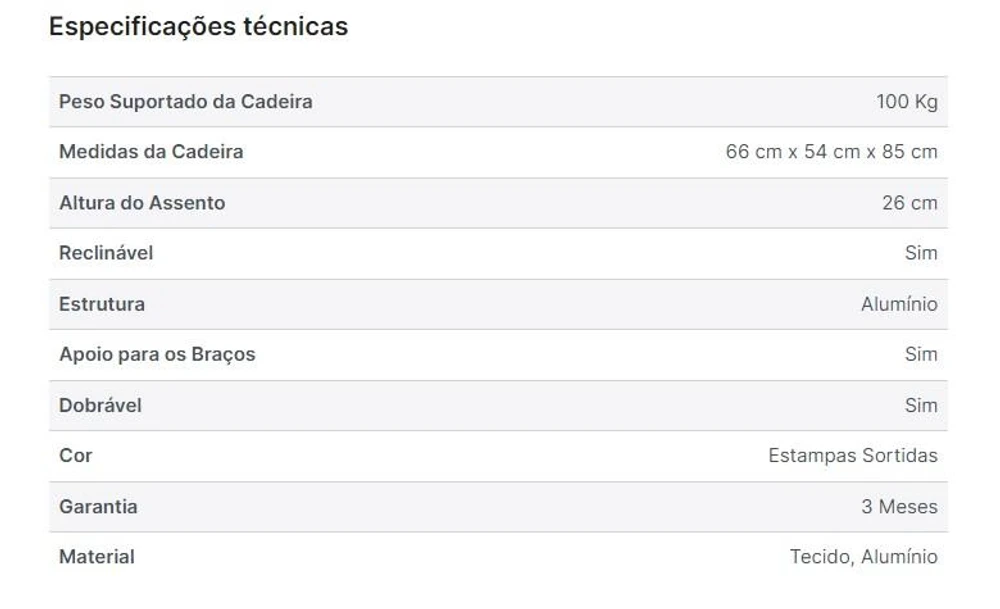Viewport: 1000px width, 609px height.
Task: Select the "Tecido, Alumínio" material value
Action: tap(863, 556)
